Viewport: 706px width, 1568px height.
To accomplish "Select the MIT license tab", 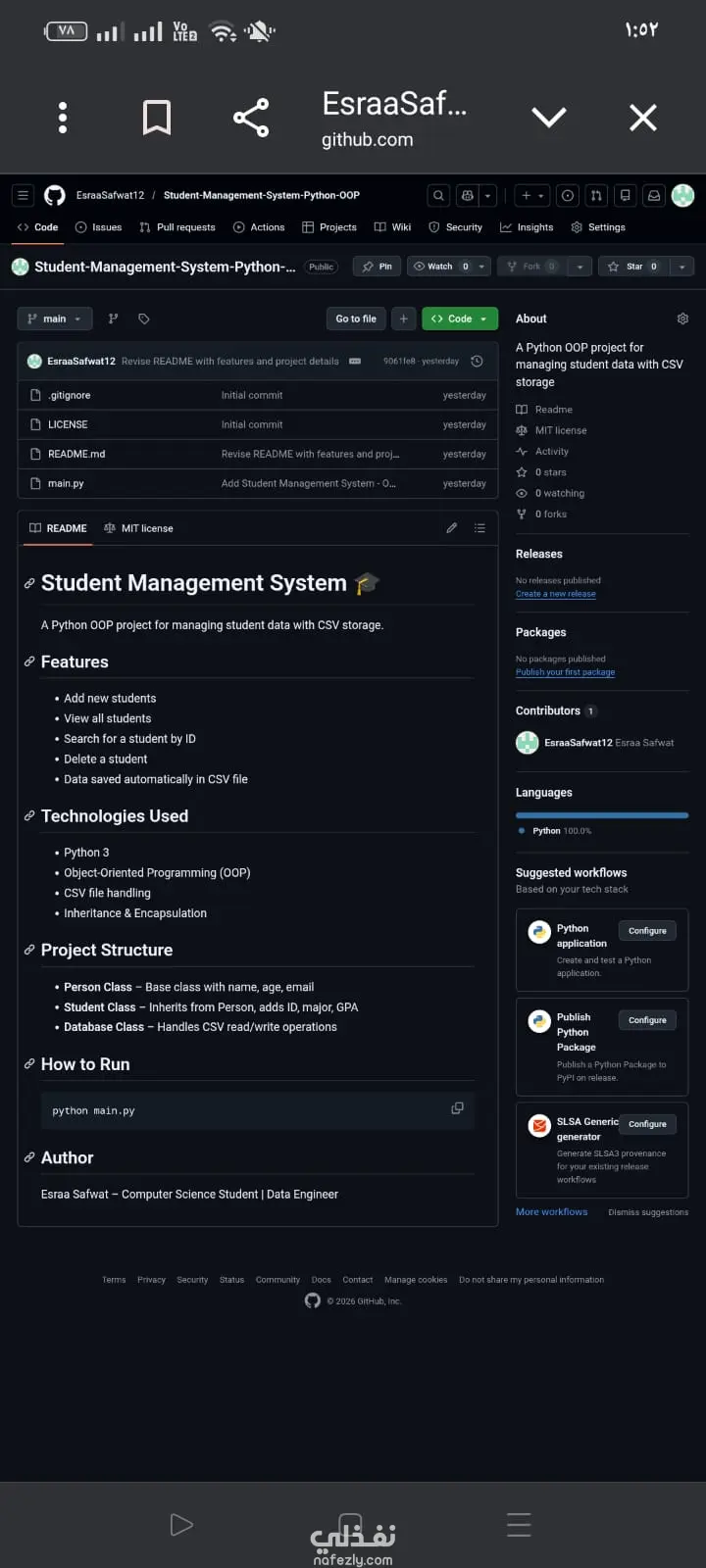I will [138, 528].
